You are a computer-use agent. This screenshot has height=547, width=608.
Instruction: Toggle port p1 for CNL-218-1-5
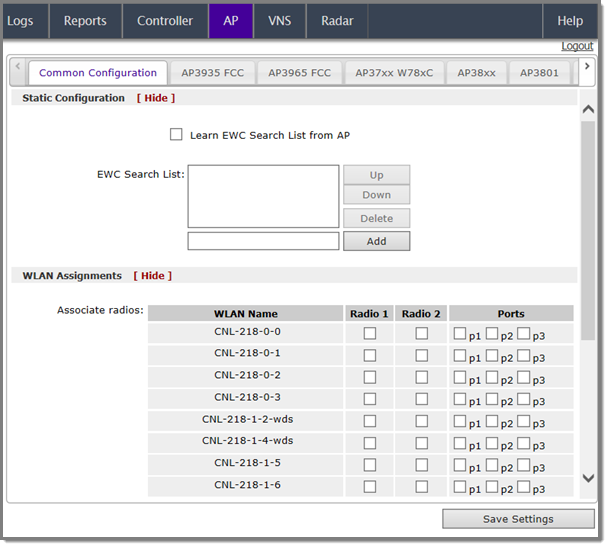(459, 464)
